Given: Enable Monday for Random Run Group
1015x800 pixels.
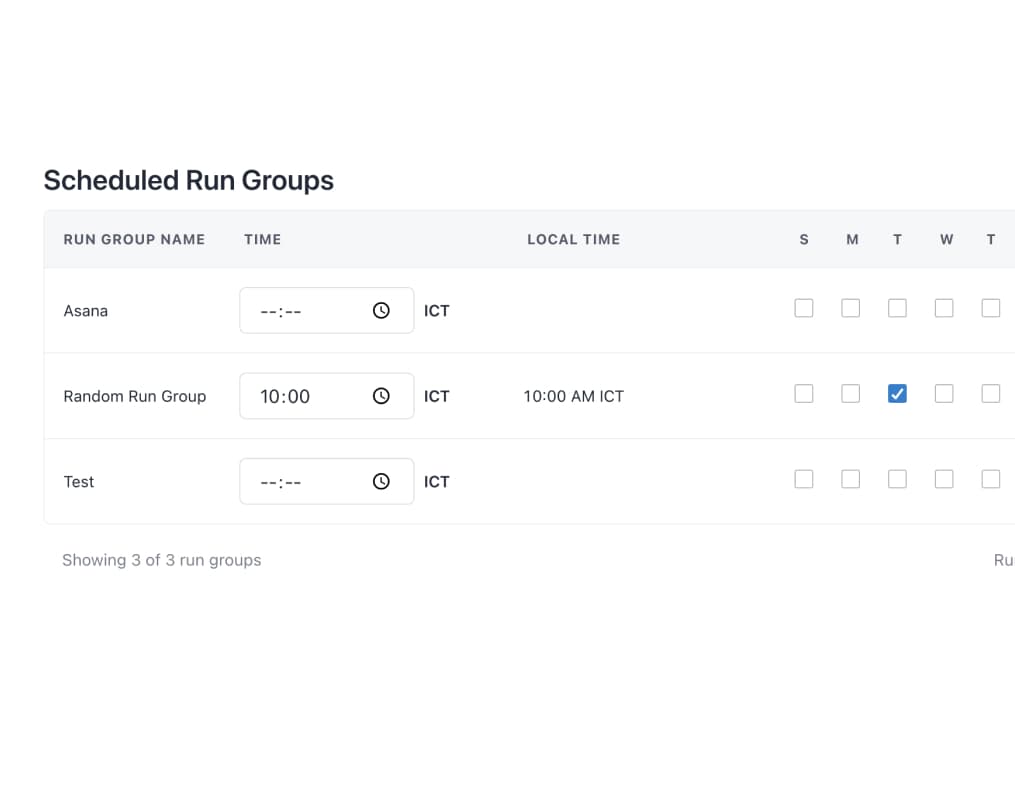Looking at the screenshot, I should [851, 394].
